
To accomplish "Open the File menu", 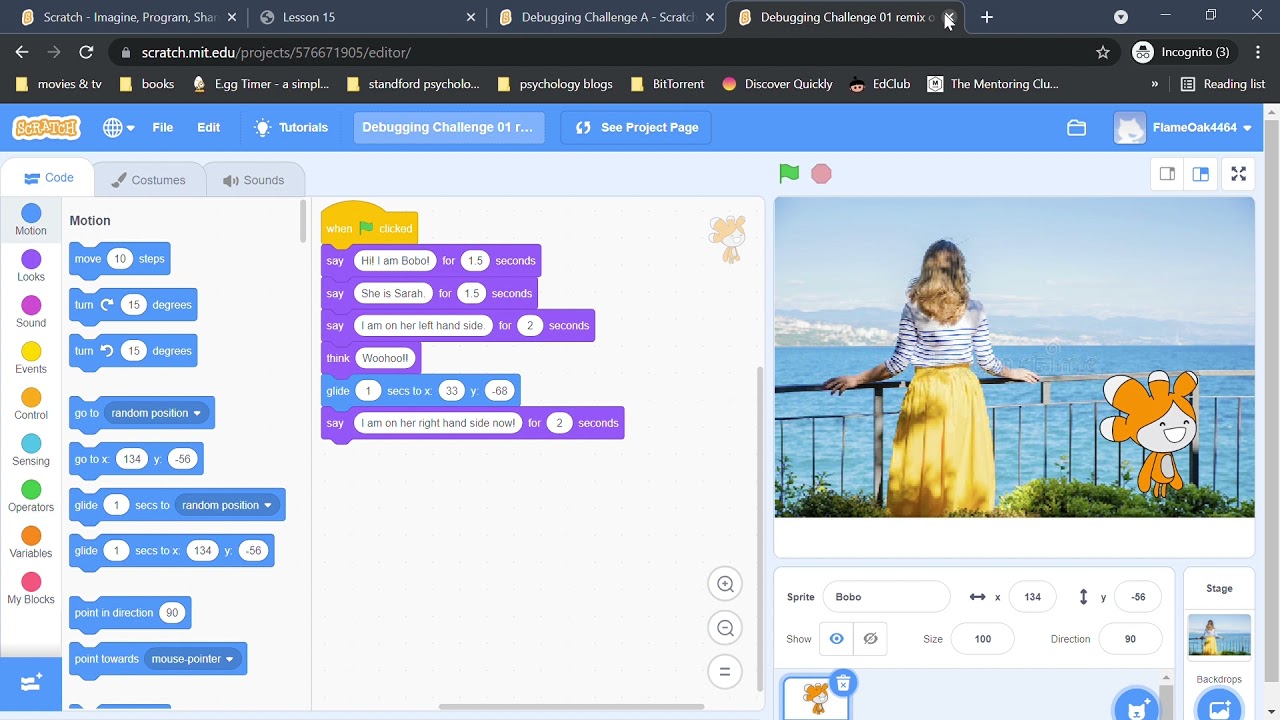I will click(162, 128).
